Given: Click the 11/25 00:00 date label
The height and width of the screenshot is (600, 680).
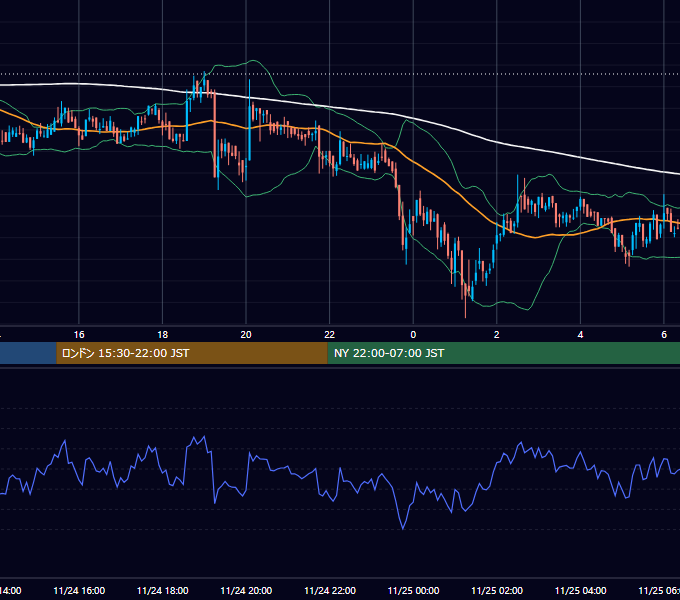Looking at the screenshot, I should coord(413,591).
